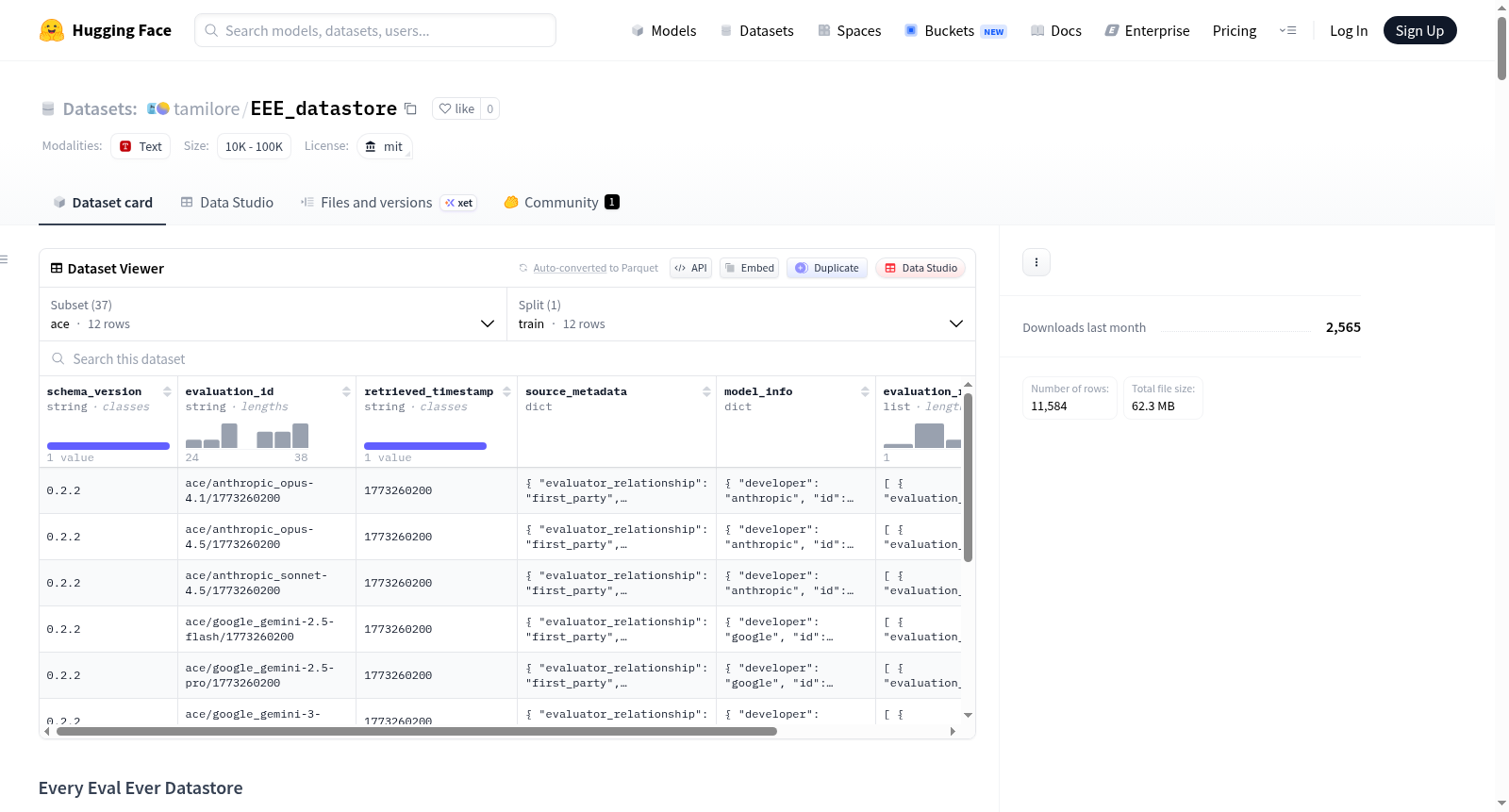Open the Buckets menu item
This screenshot has height=812, width=1509.
(955, 30)
